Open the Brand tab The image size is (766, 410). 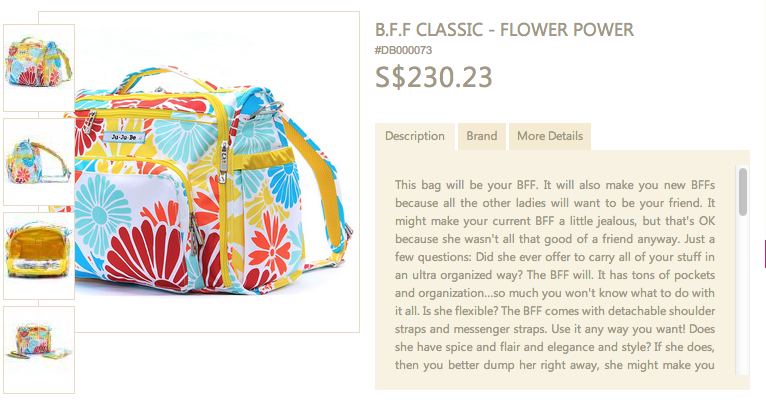coord(481,136)
